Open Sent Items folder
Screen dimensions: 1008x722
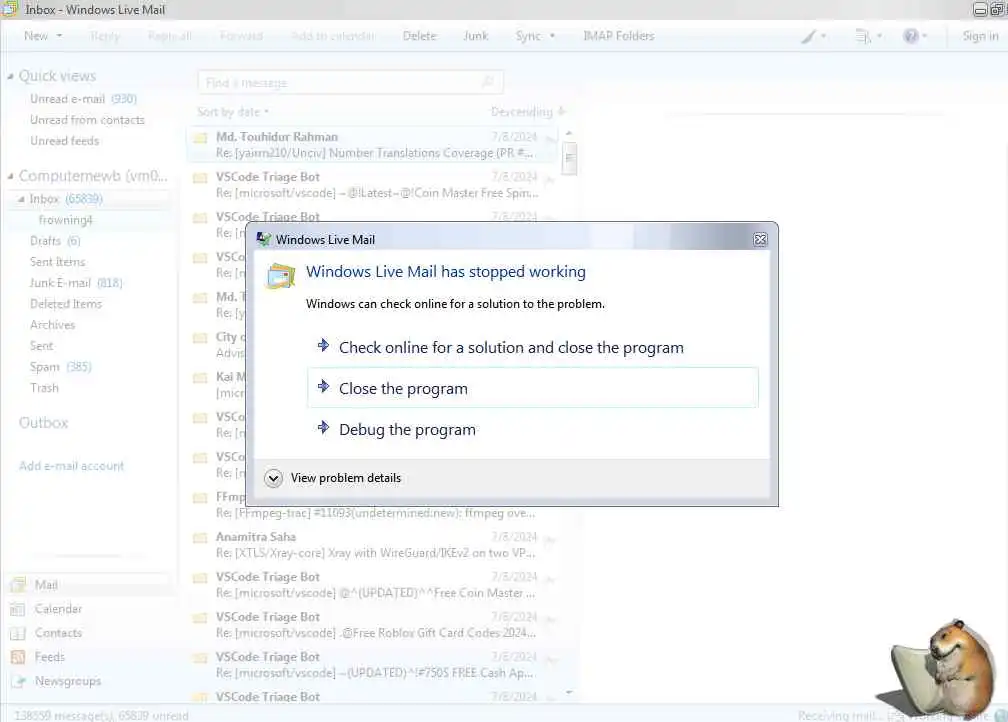click(x=57, y=262)
